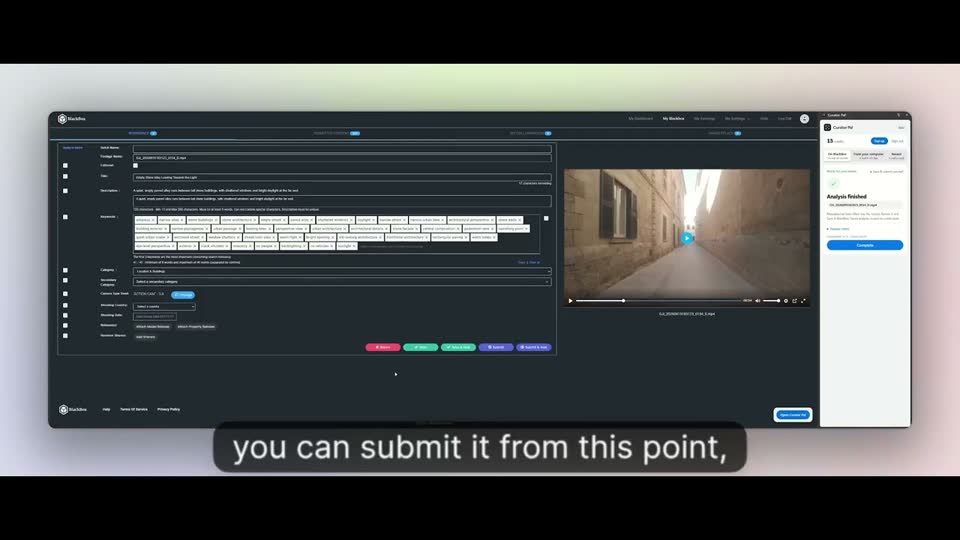Click the BlackBox footer logo
The image size is (960, 540).
[73, 410]
